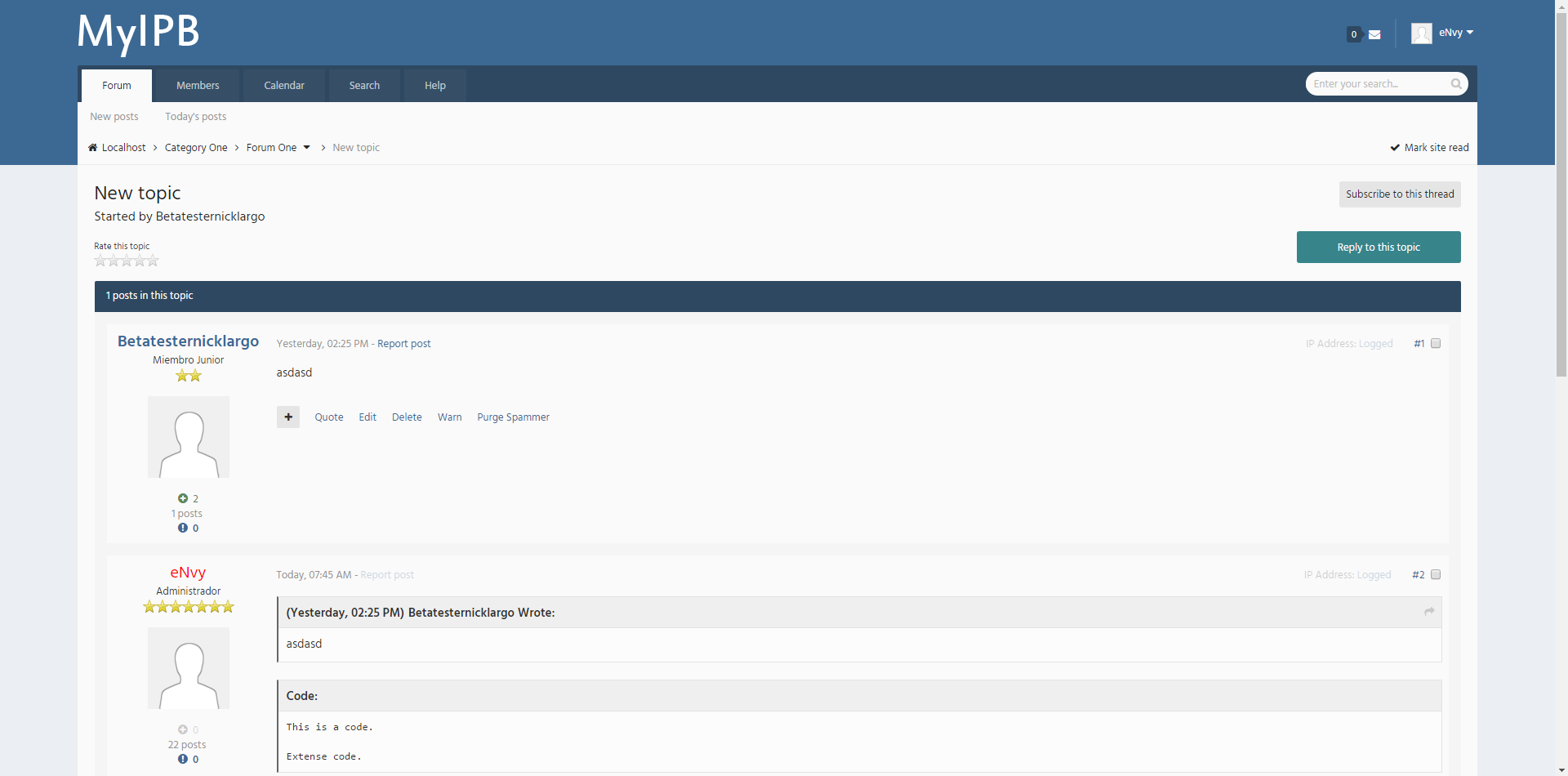Click Betatesternicklargo's avatar image
The image size is (1568, 776).
pos(189,437)
